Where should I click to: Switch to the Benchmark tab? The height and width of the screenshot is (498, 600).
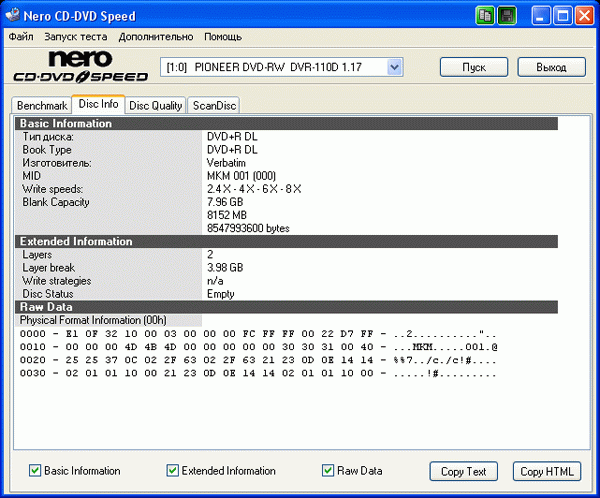(x=42, y=105)
